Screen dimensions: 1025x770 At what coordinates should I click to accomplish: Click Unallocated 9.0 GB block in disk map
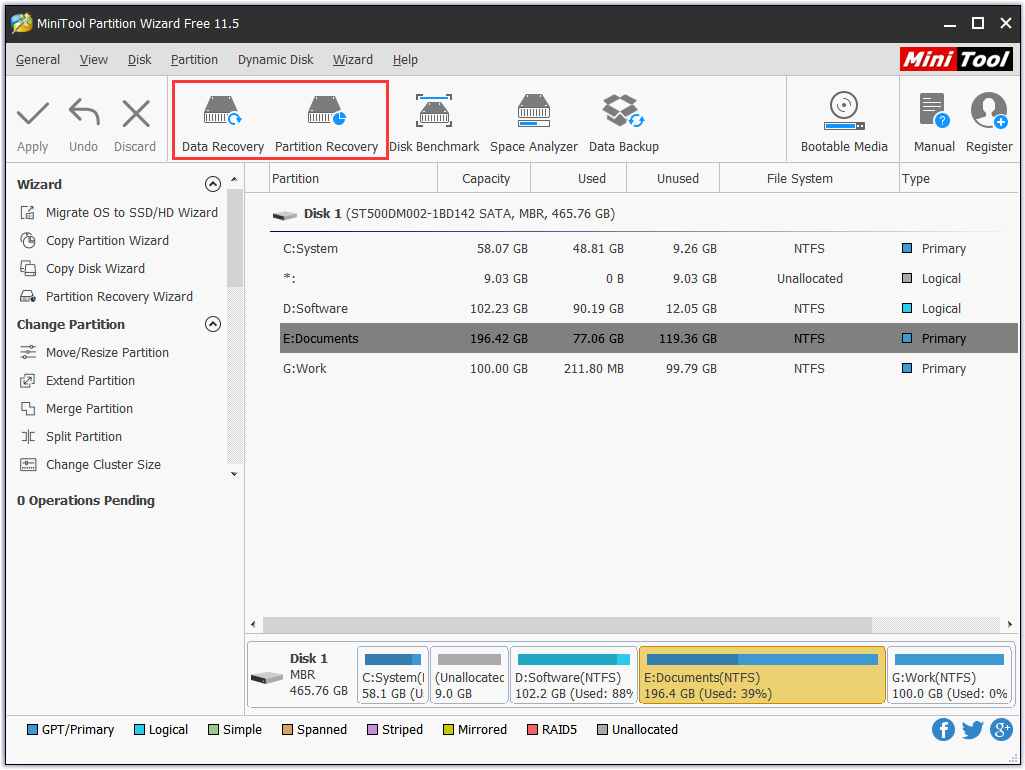click(469, 675)
